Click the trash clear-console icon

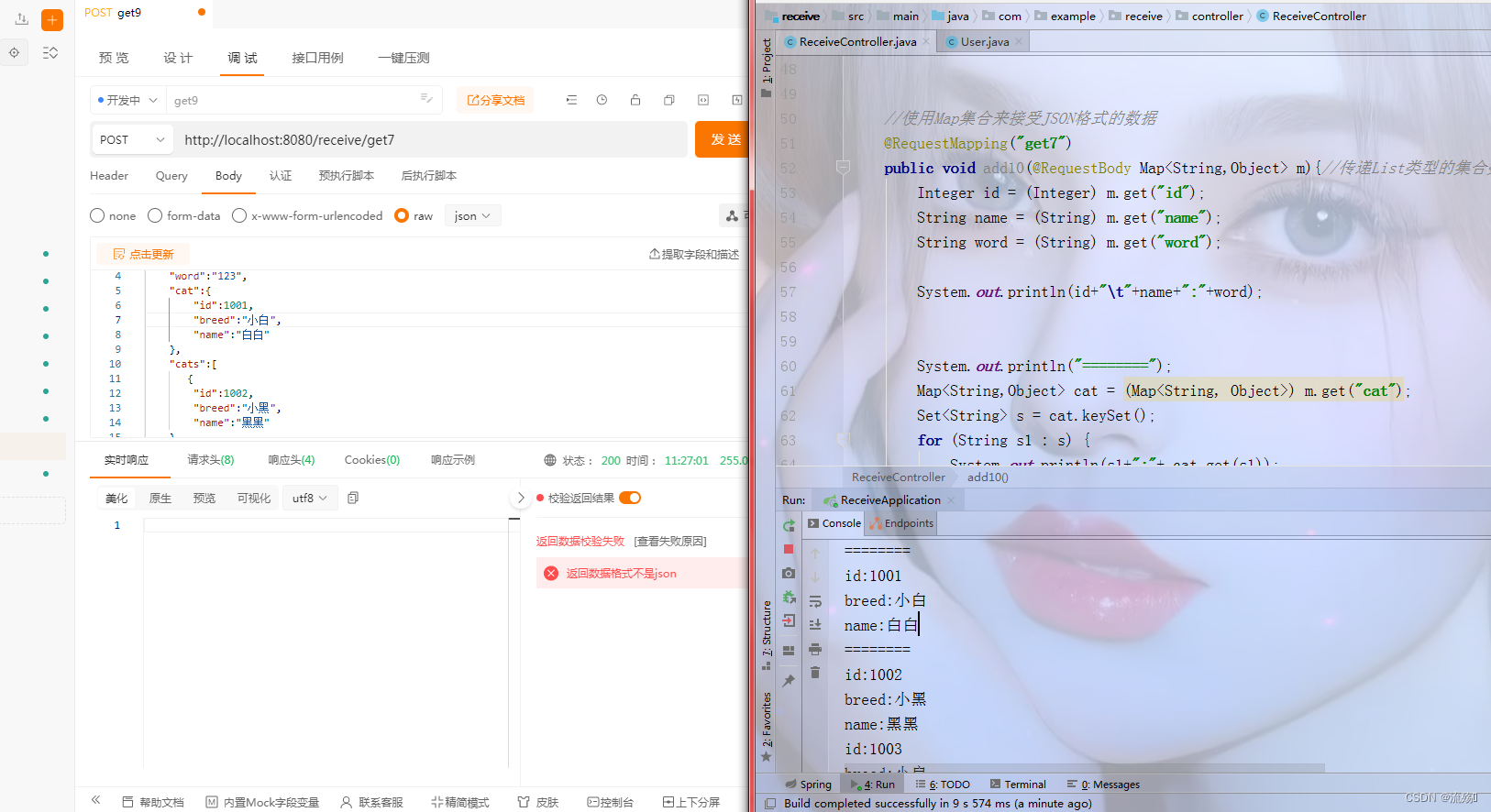click(815, 673)
